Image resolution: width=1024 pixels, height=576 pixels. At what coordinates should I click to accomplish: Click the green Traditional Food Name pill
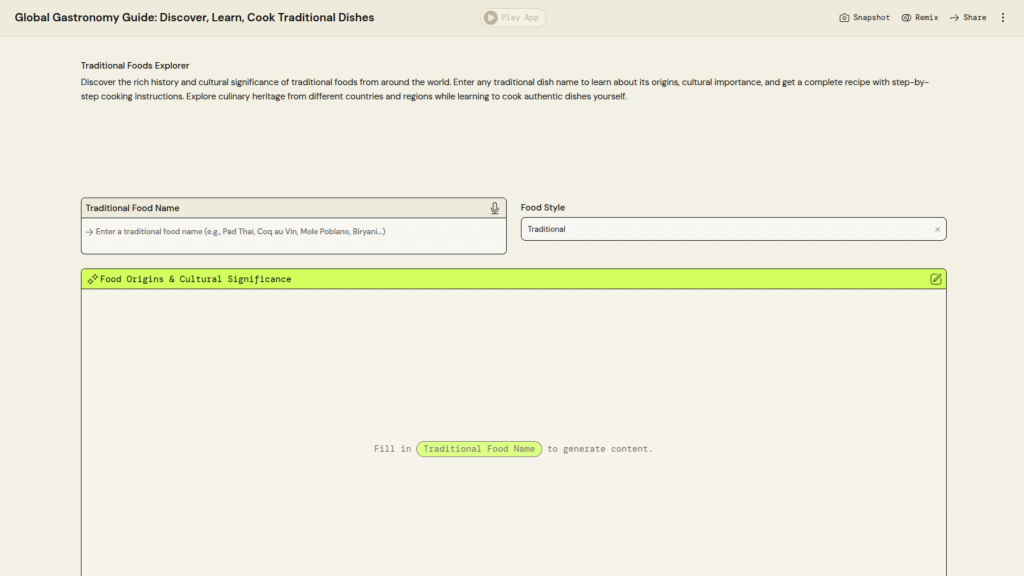pos(479,449)
